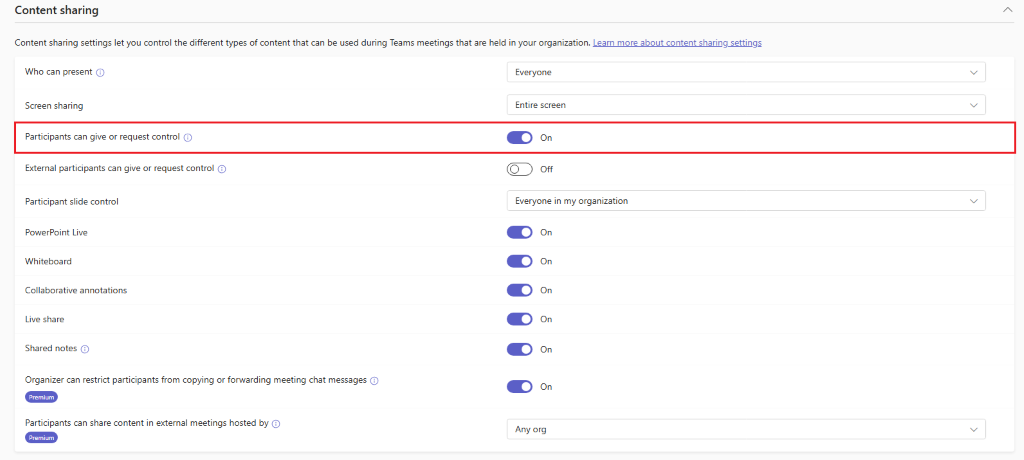Click the PowerPoint Live label

[56, 233]
